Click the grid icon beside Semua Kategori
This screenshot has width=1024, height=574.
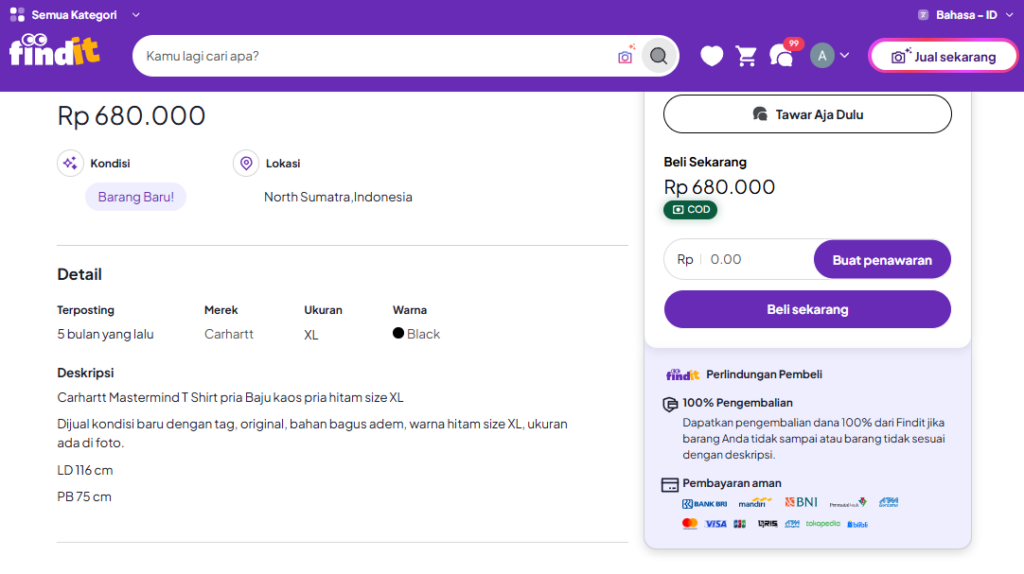pyautogui.click(x=17, y=15)
